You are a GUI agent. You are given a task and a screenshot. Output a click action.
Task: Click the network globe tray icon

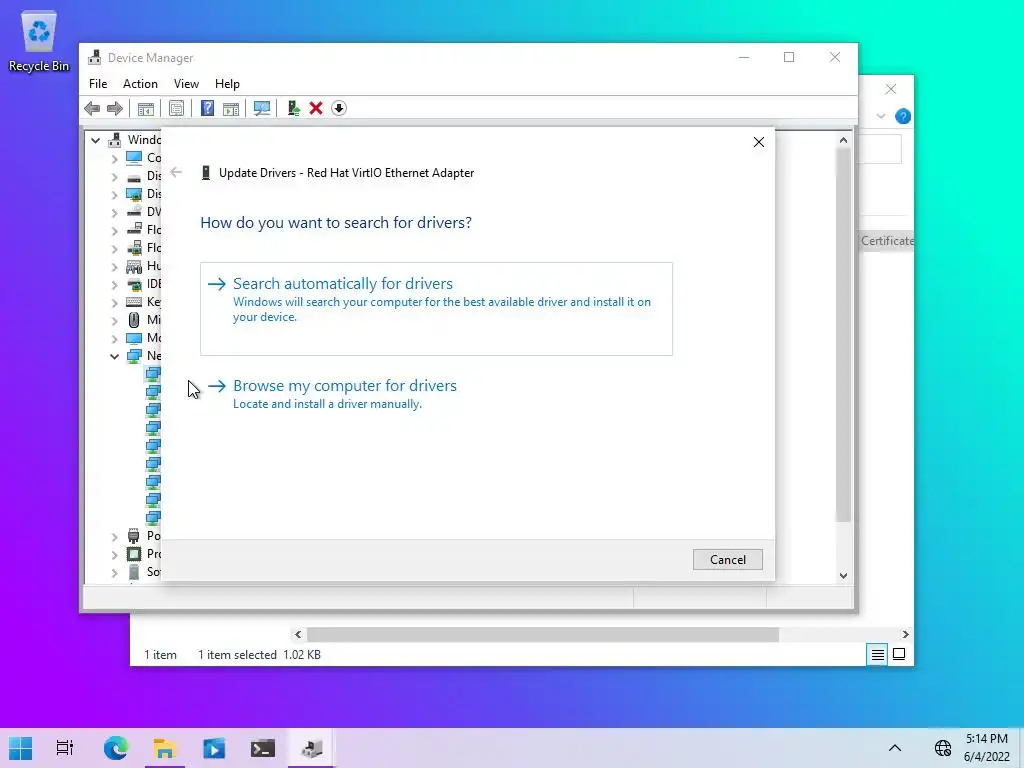(x=942, y=748)
